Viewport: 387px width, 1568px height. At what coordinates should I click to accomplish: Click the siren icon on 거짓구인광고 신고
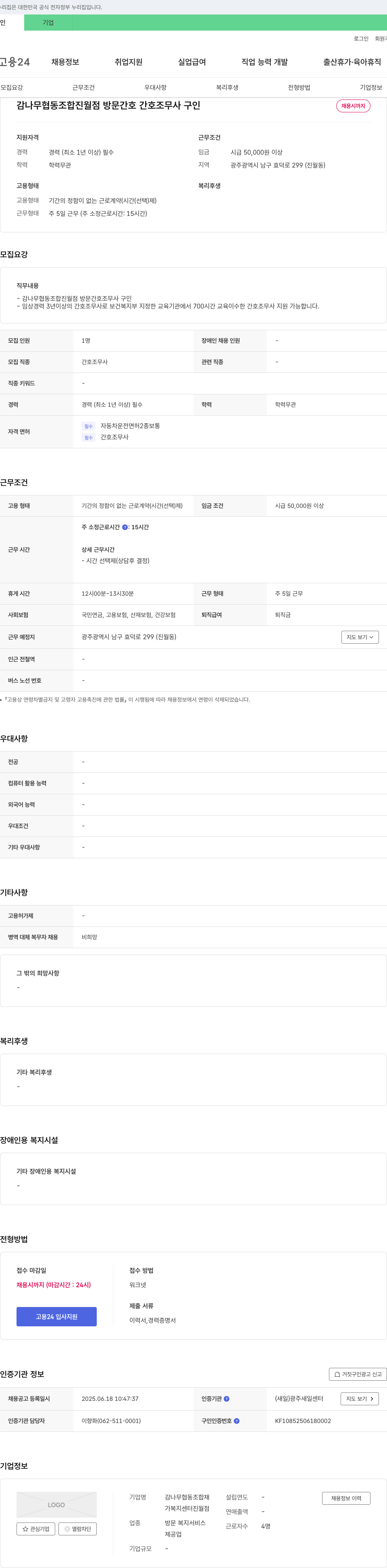click(337, 1374)
